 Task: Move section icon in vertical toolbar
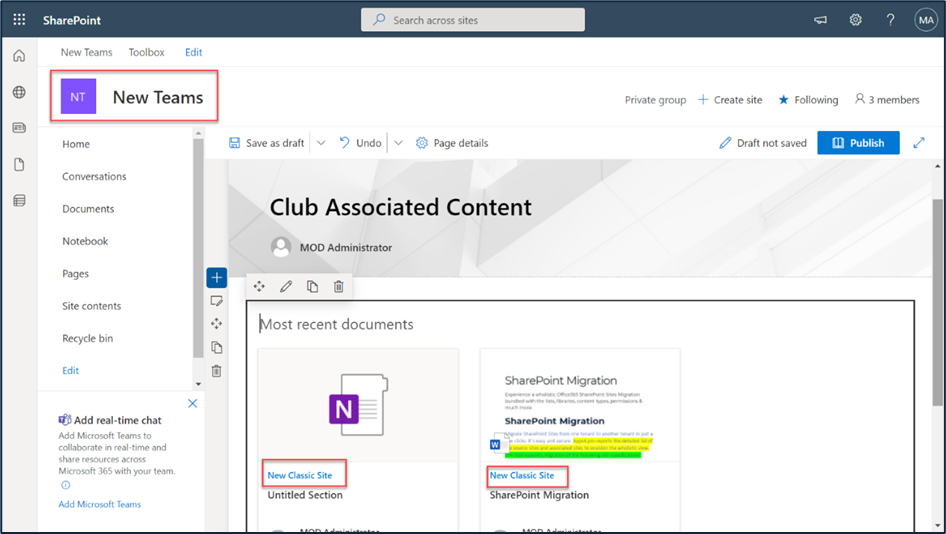coord(217,324)
